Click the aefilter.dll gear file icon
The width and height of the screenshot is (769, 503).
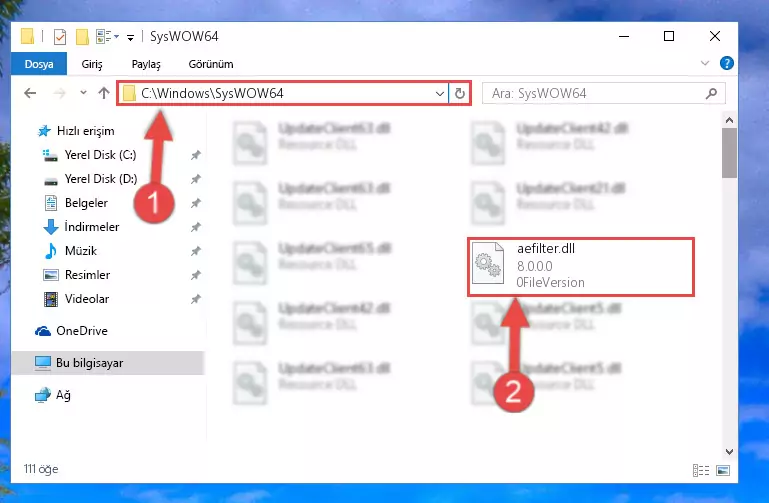pyautogui.click(x=488, y=264)
